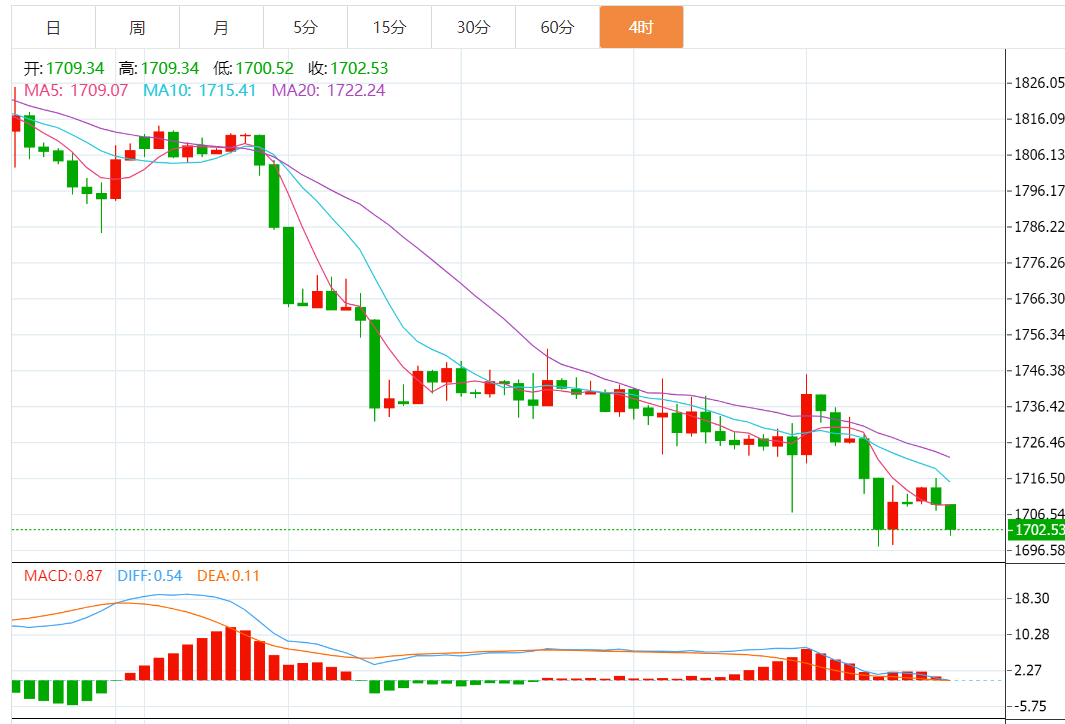Click the tallest red MACD histogram bar

pyautogui.click(x=231, y=653)
